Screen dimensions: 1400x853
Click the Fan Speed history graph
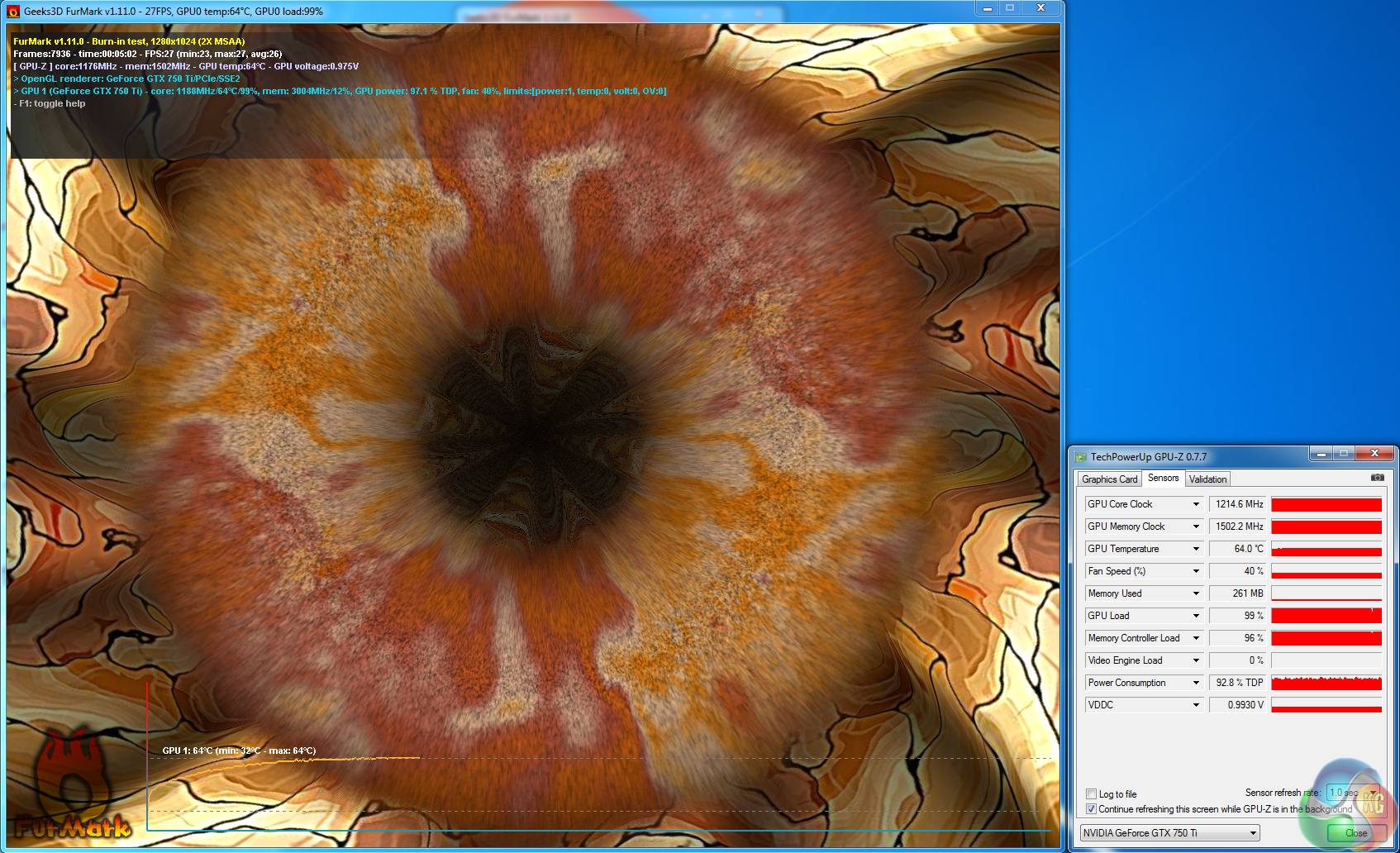(x=1326, y=571)
